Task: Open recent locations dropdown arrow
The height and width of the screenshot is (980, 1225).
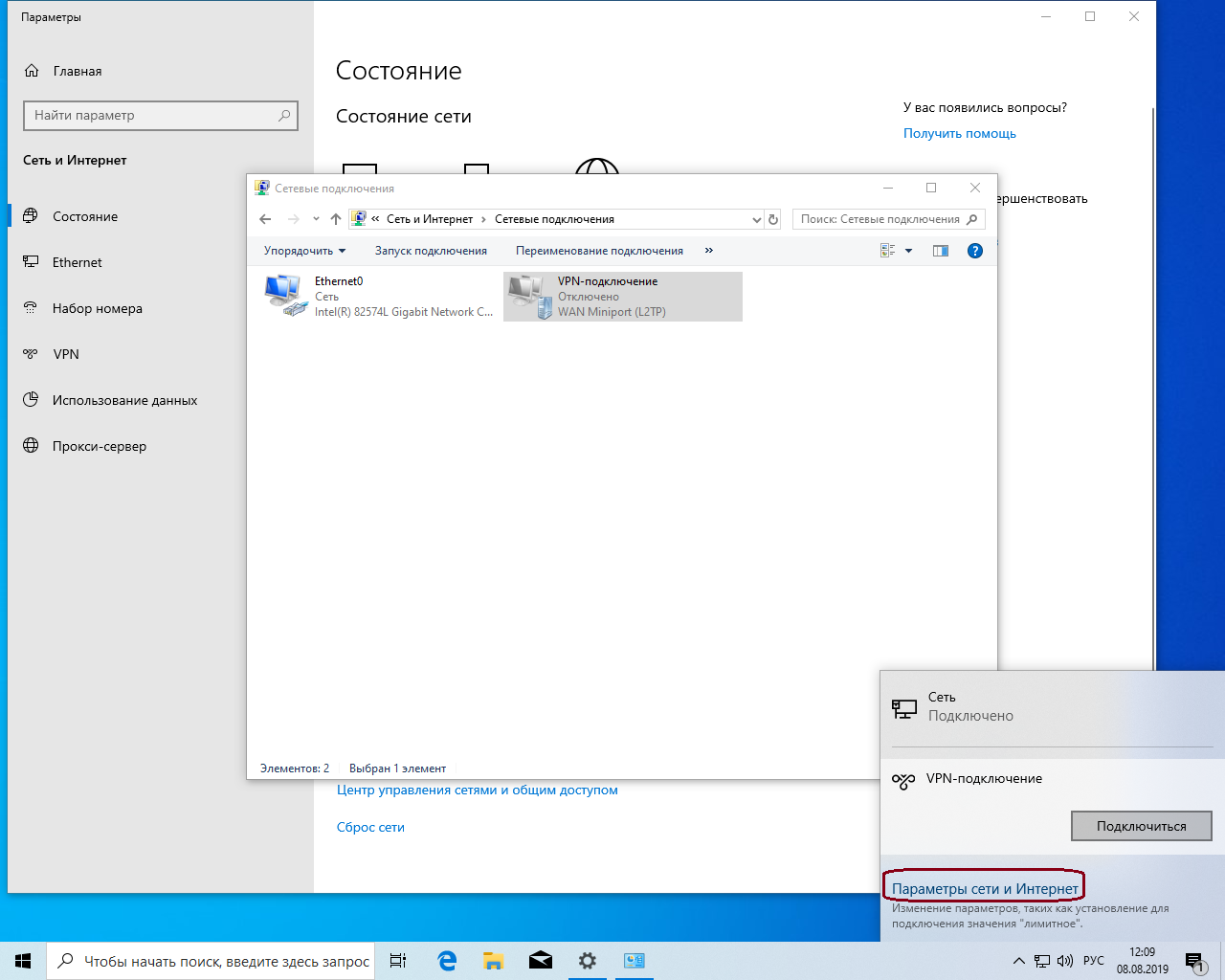Action: tap(316, 219)
